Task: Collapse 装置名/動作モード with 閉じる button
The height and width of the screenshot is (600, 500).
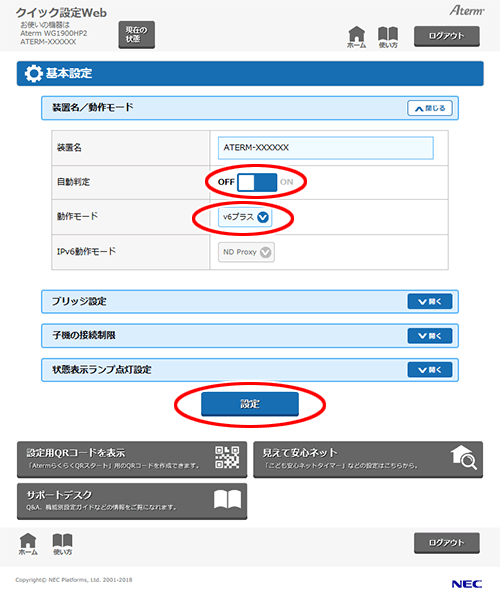Action: pos(430,108)
